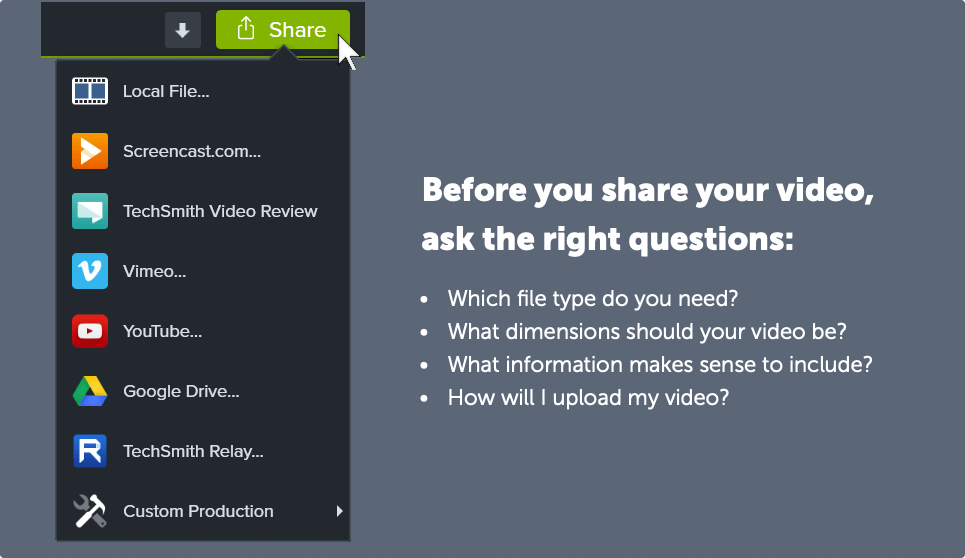Click the teal TechSmith Video Review icon
Image resolution: width=965 pixels, height=558 pixels.
pos(90,211)
